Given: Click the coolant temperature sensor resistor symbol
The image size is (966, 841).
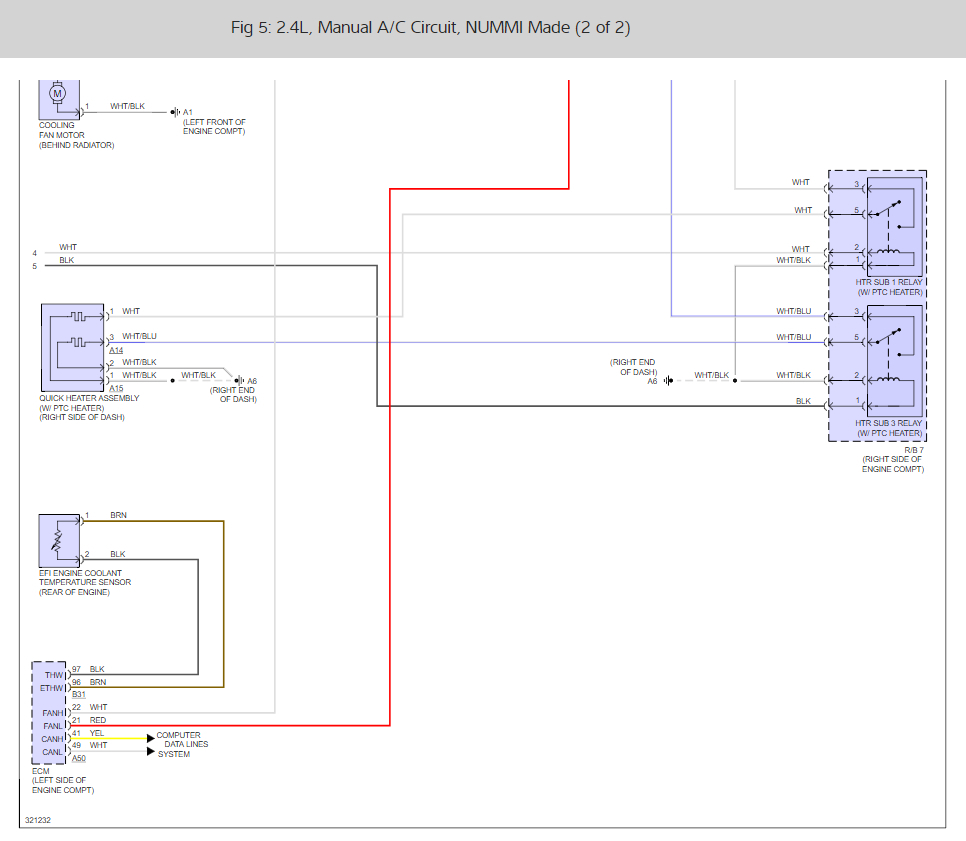Looking at the screenshot, I should 58,540.
